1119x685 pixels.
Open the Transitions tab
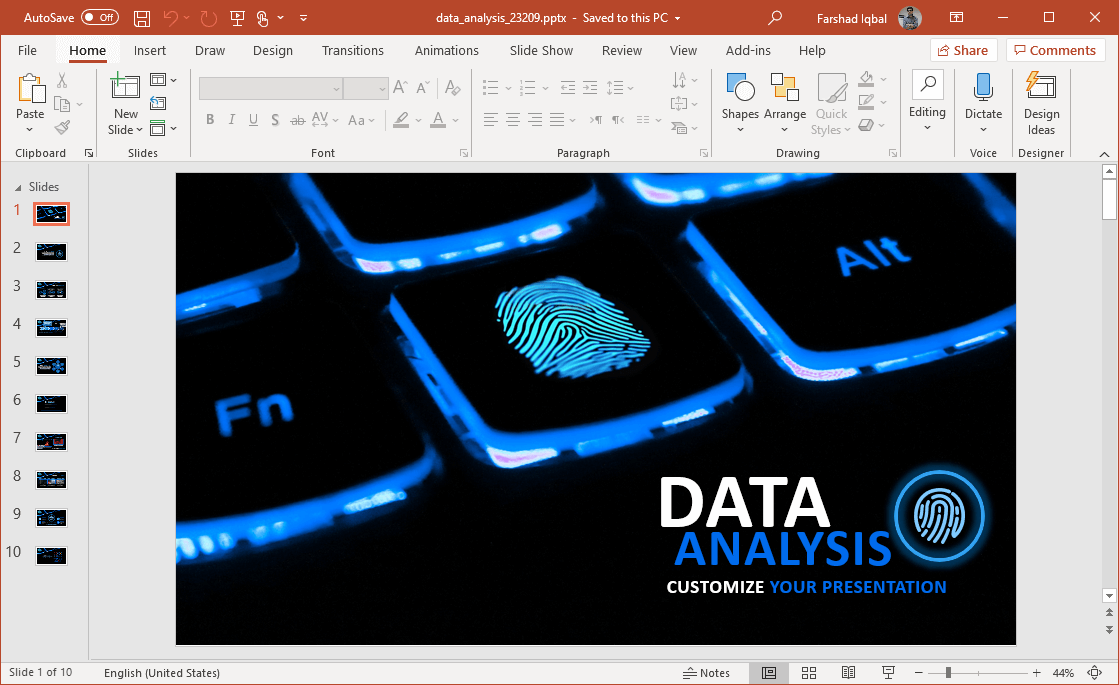352,50
